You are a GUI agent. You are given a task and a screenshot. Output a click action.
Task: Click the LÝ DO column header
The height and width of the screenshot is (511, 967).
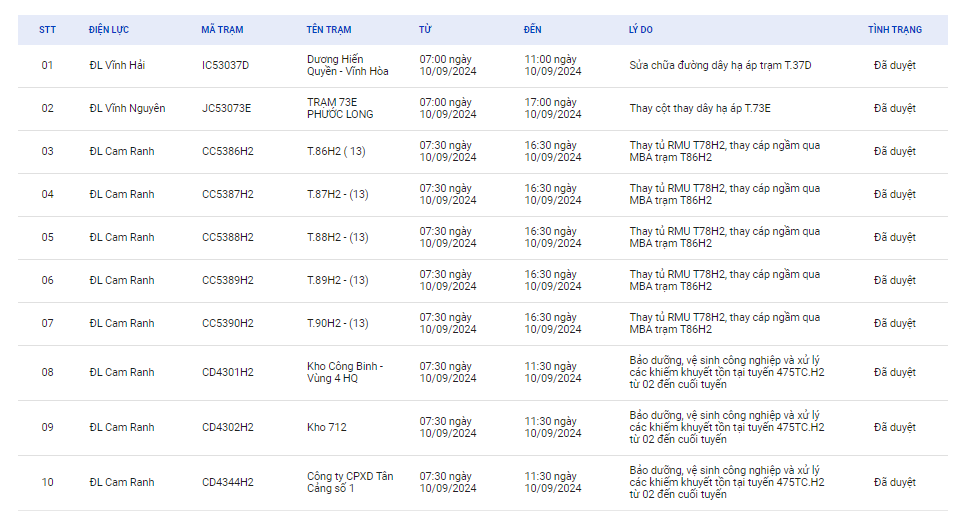point(641,30)
